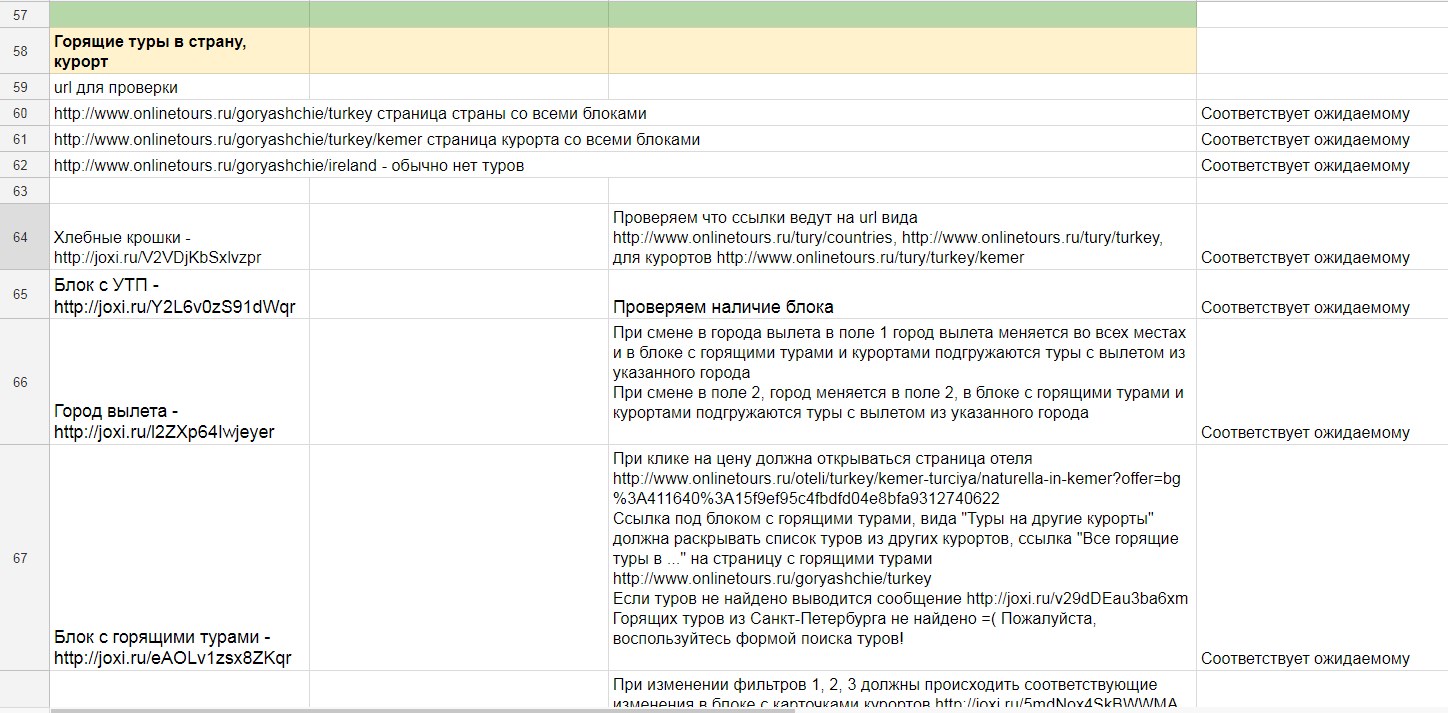Click the empty status cell in row 63
Image resolution: width=1448 pixels, height=713 pixels.
pyautogui.click(x=1322, y=191)
